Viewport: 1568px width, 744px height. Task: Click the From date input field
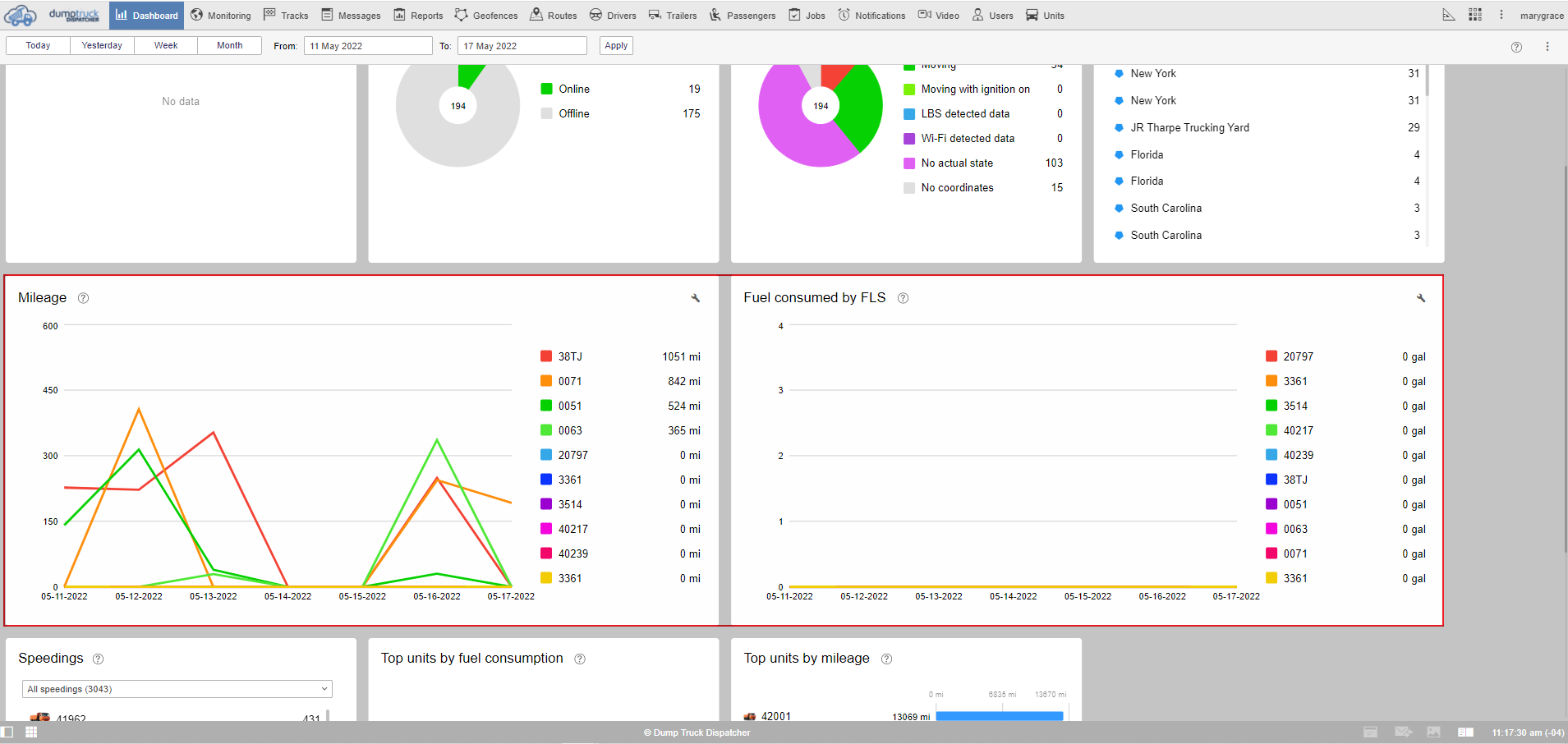[x=367, y=46]
